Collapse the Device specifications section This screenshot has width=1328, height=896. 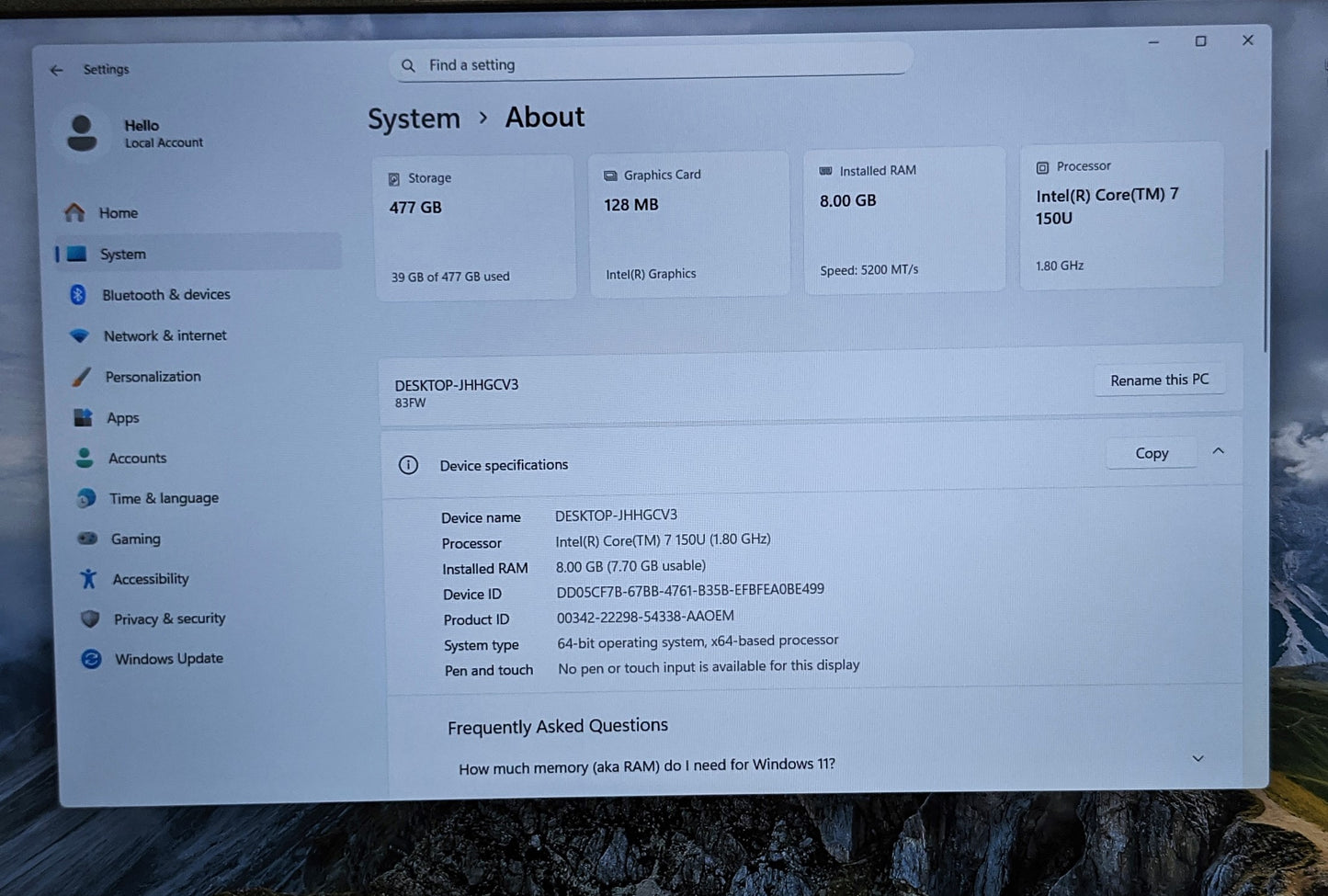pyautogui.click(x=1218, y=451)
